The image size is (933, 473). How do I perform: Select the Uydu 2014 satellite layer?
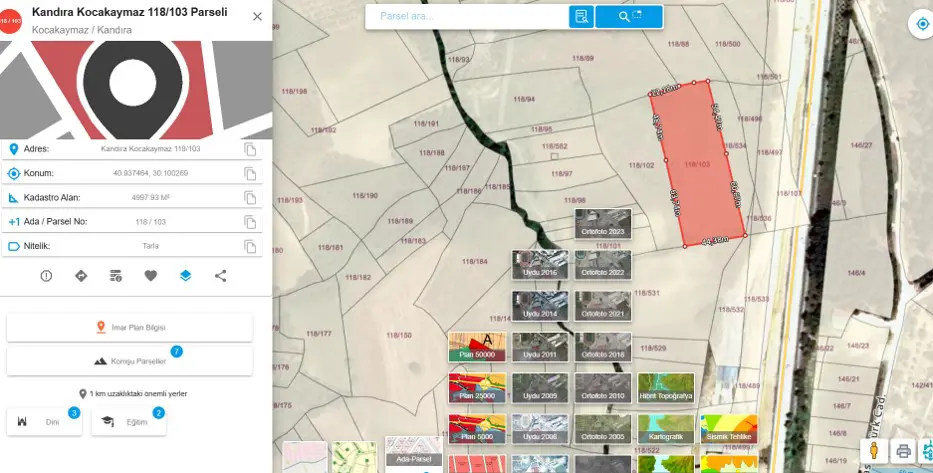click(x=540, y=306)
